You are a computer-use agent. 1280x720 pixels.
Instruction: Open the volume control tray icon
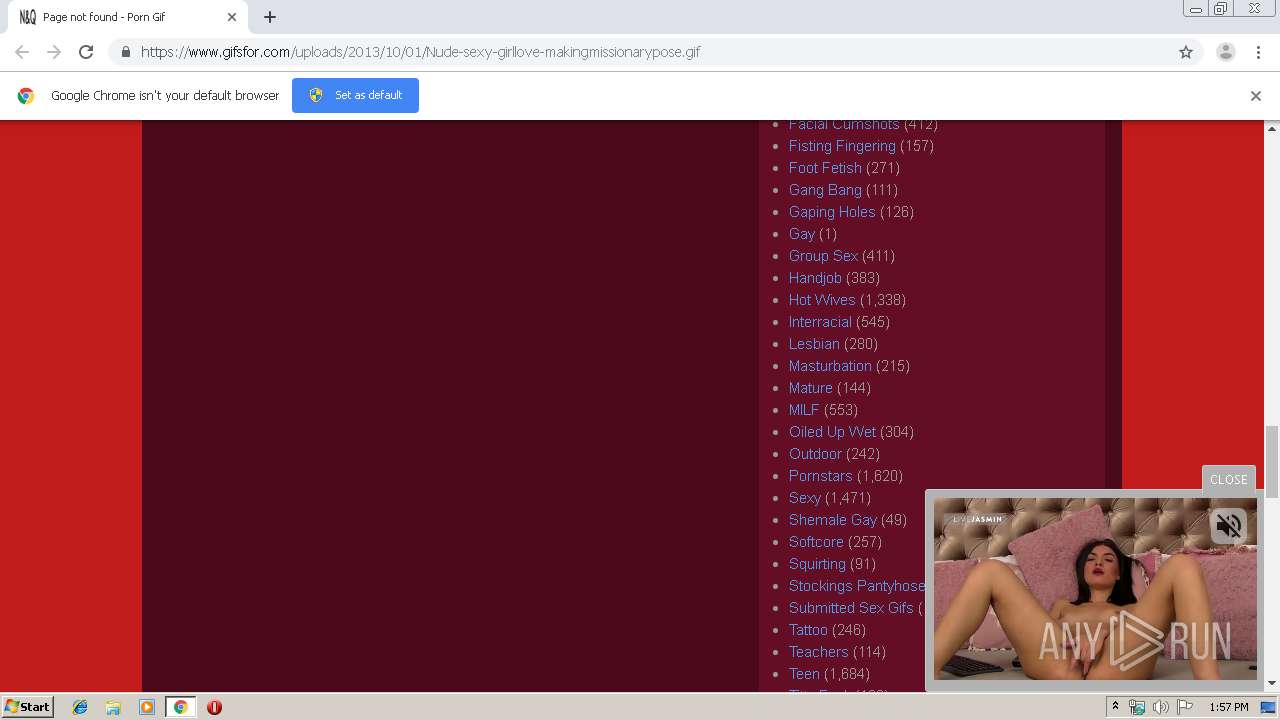[x=1161, y=707]
